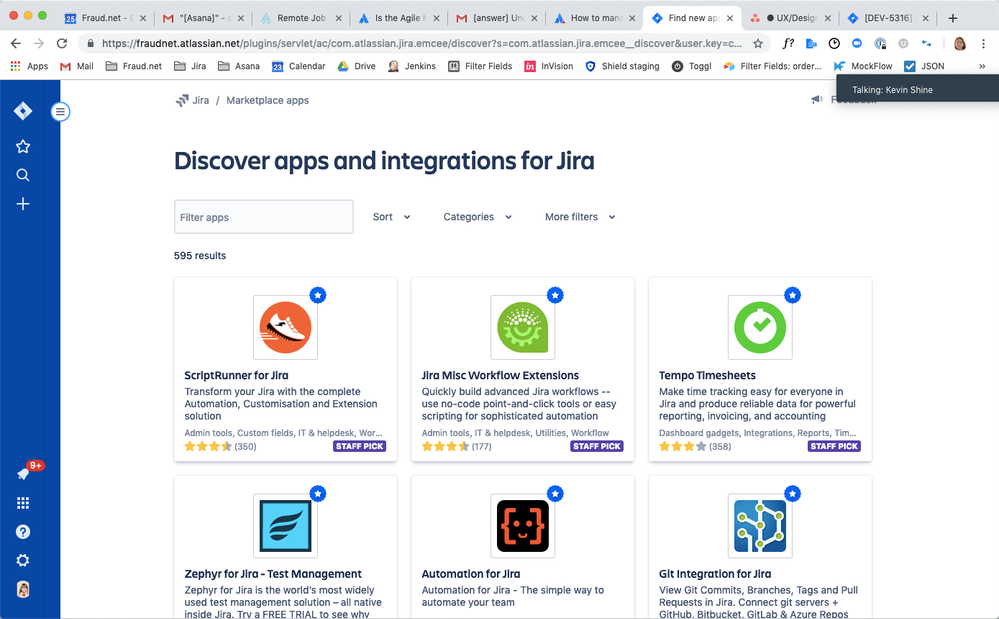
Task: Open Tempo Timesheets title
Action: coord(707,375)
